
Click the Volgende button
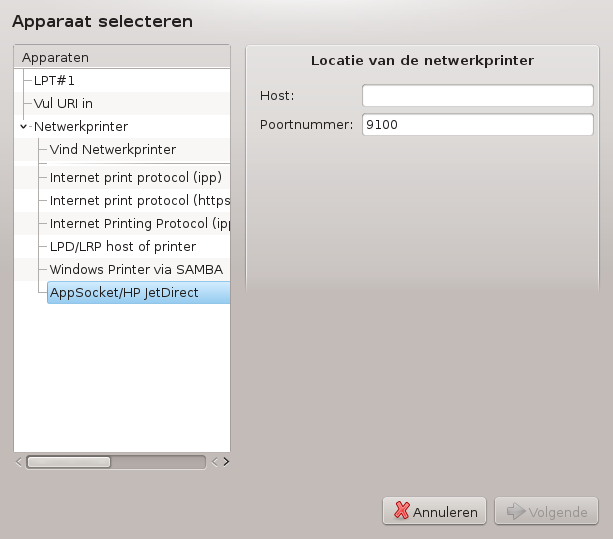pos(546,511)
